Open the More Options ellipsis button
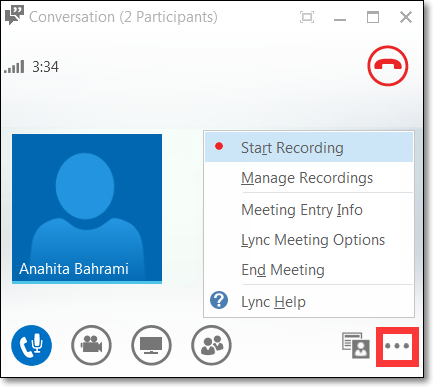The height and width of the screenshot is (387, 433). pos(397,346)
